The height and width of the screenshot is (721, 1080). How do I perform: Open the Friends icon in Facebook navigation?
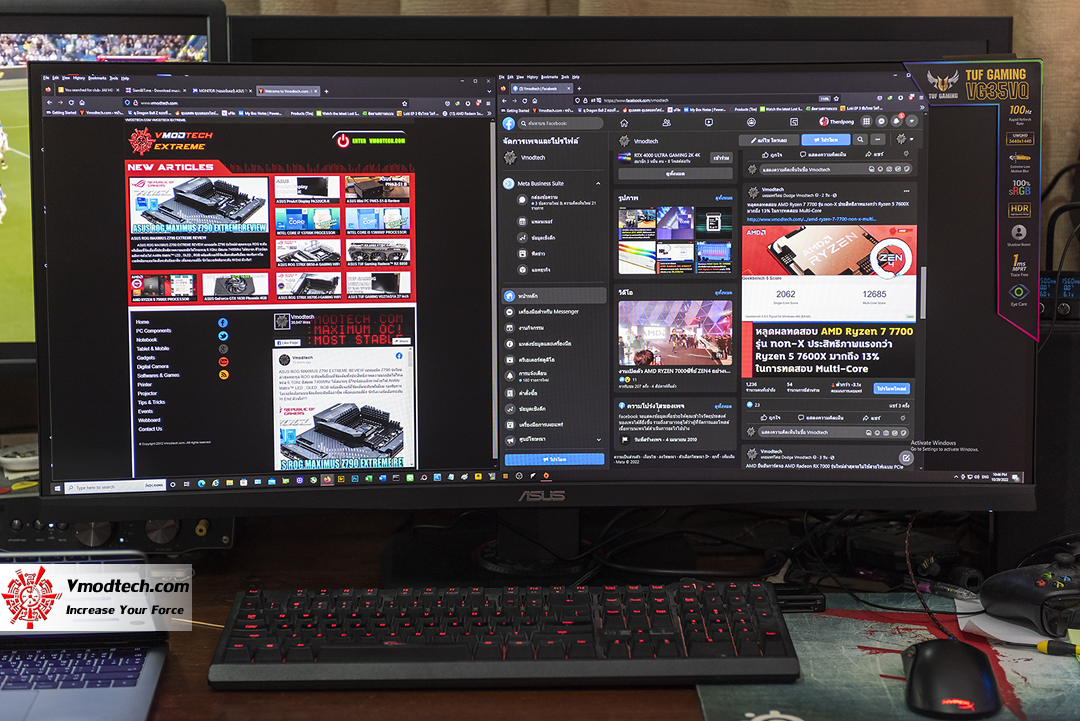click(667, 123)
